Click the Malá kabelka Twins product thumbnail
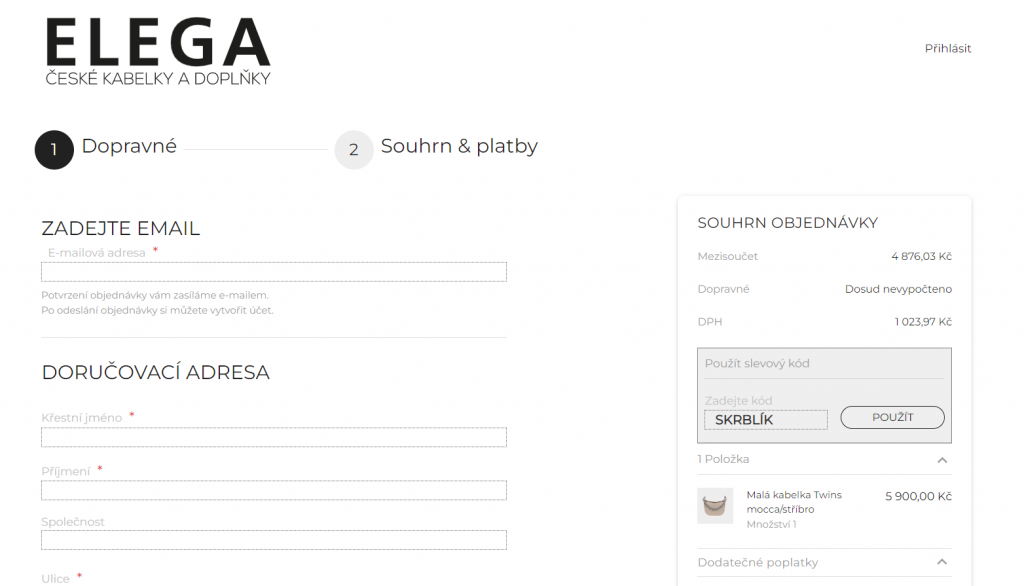This screenshot has height=586, width=1024. click(x=715, y=506)
